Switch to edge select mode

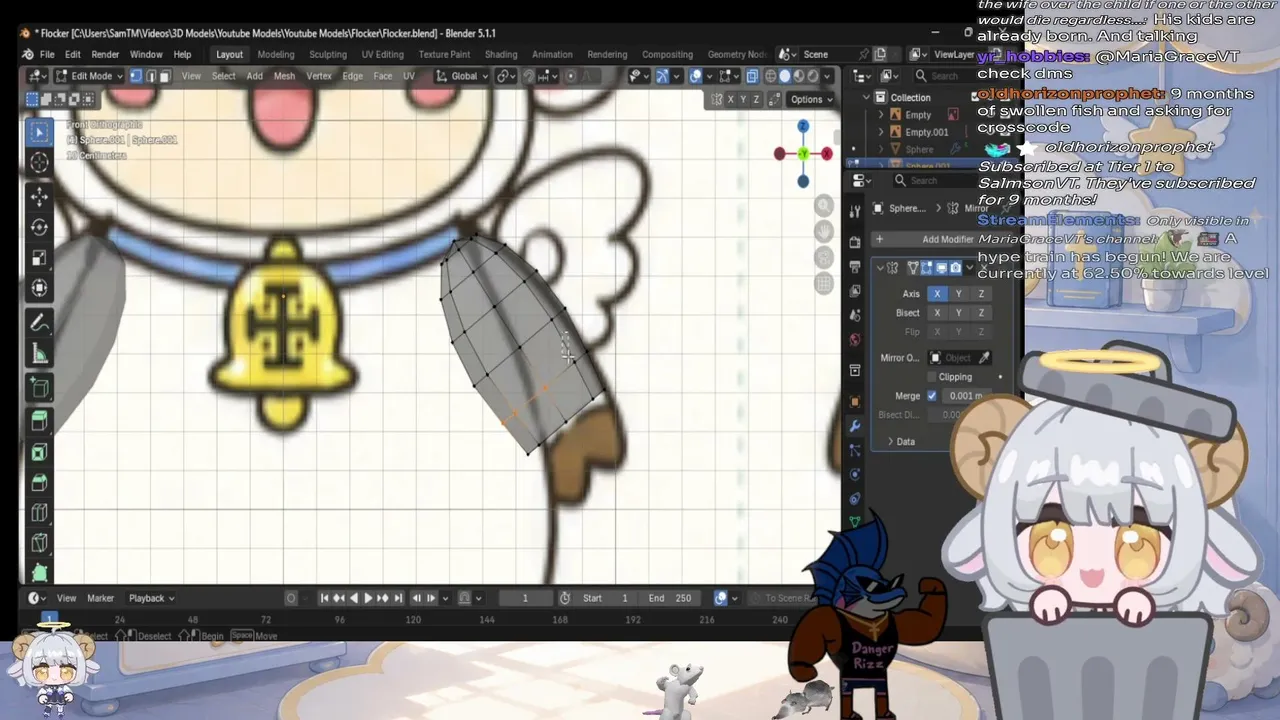[x=151, y=76]
